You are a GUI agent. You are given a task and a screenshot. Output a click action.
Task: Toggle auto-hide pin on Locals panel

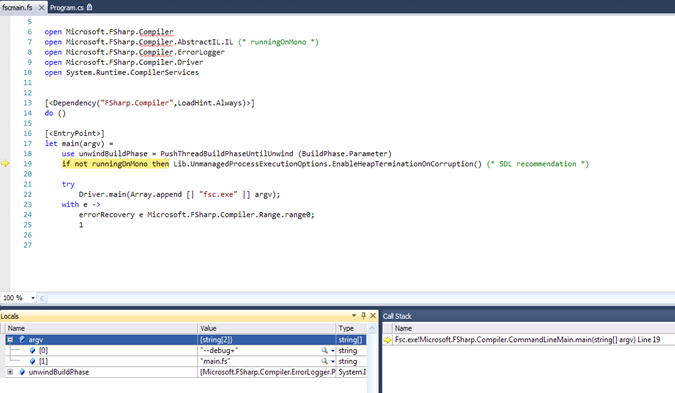point(363,316)
